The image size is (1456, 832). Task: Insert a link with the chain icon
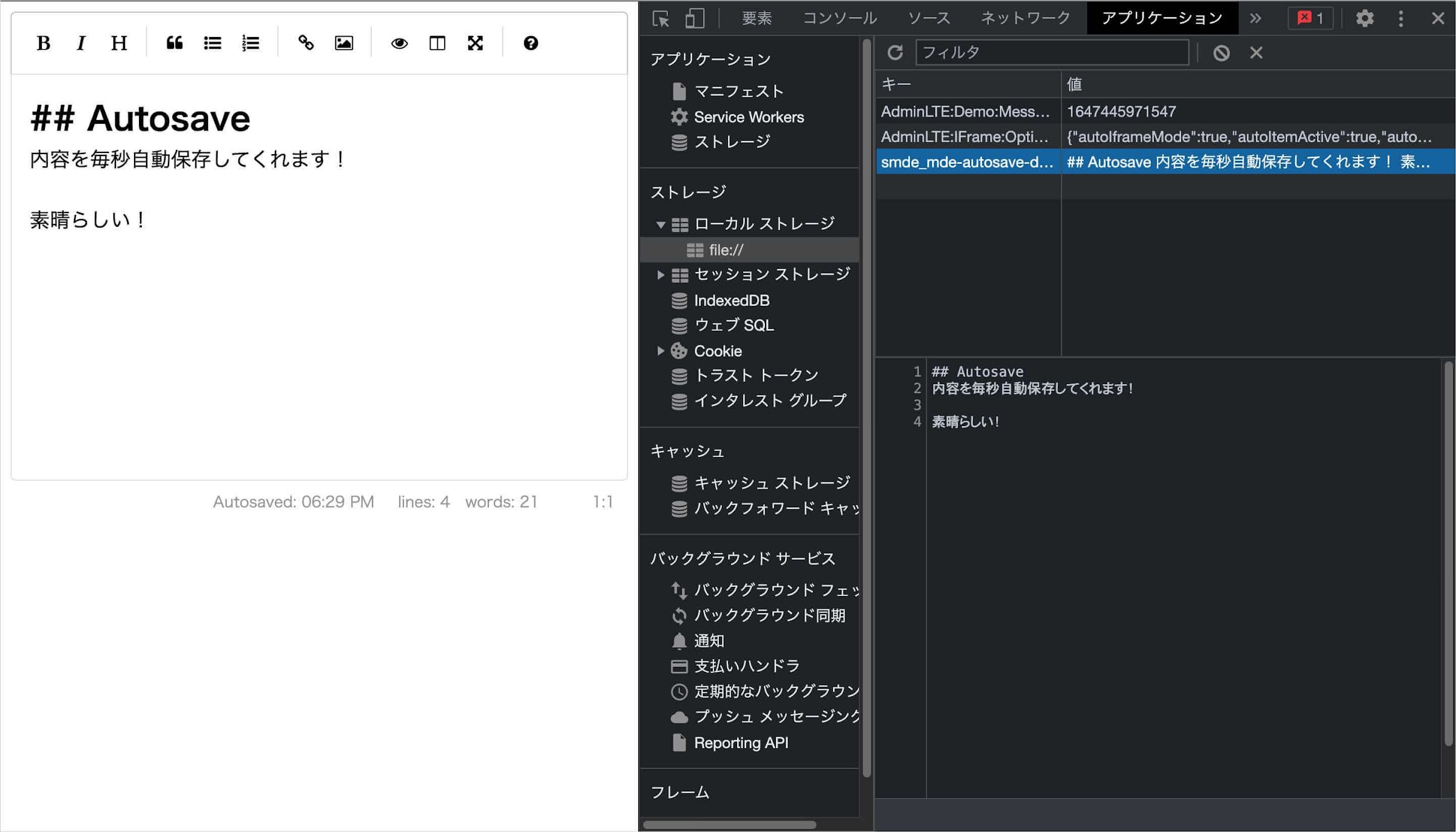(306, 43)
